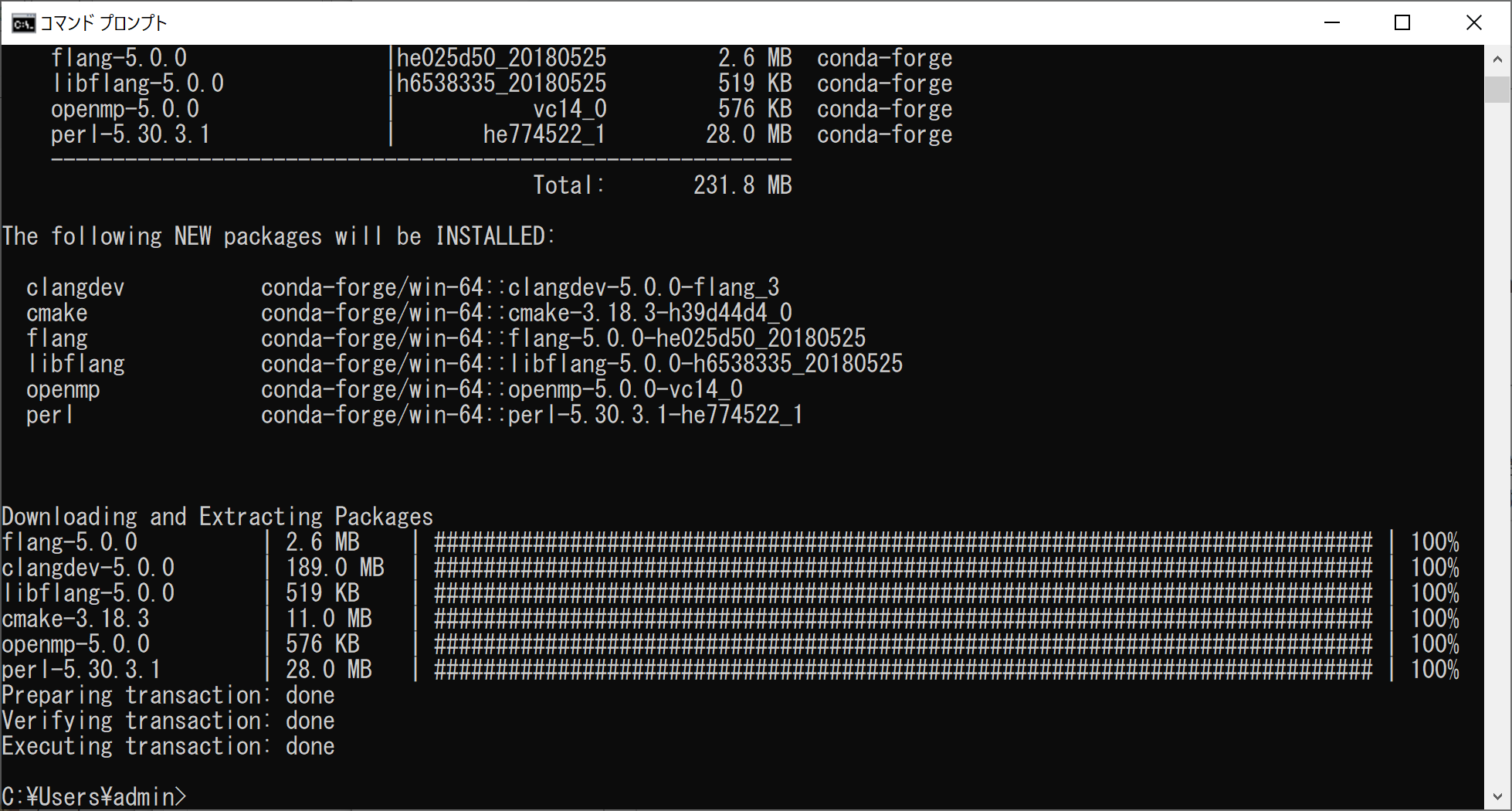
Task: Click the conda-forge/win-64::flang-5.0.0-he025d50_20180525 entry
Action: [564, 338]
